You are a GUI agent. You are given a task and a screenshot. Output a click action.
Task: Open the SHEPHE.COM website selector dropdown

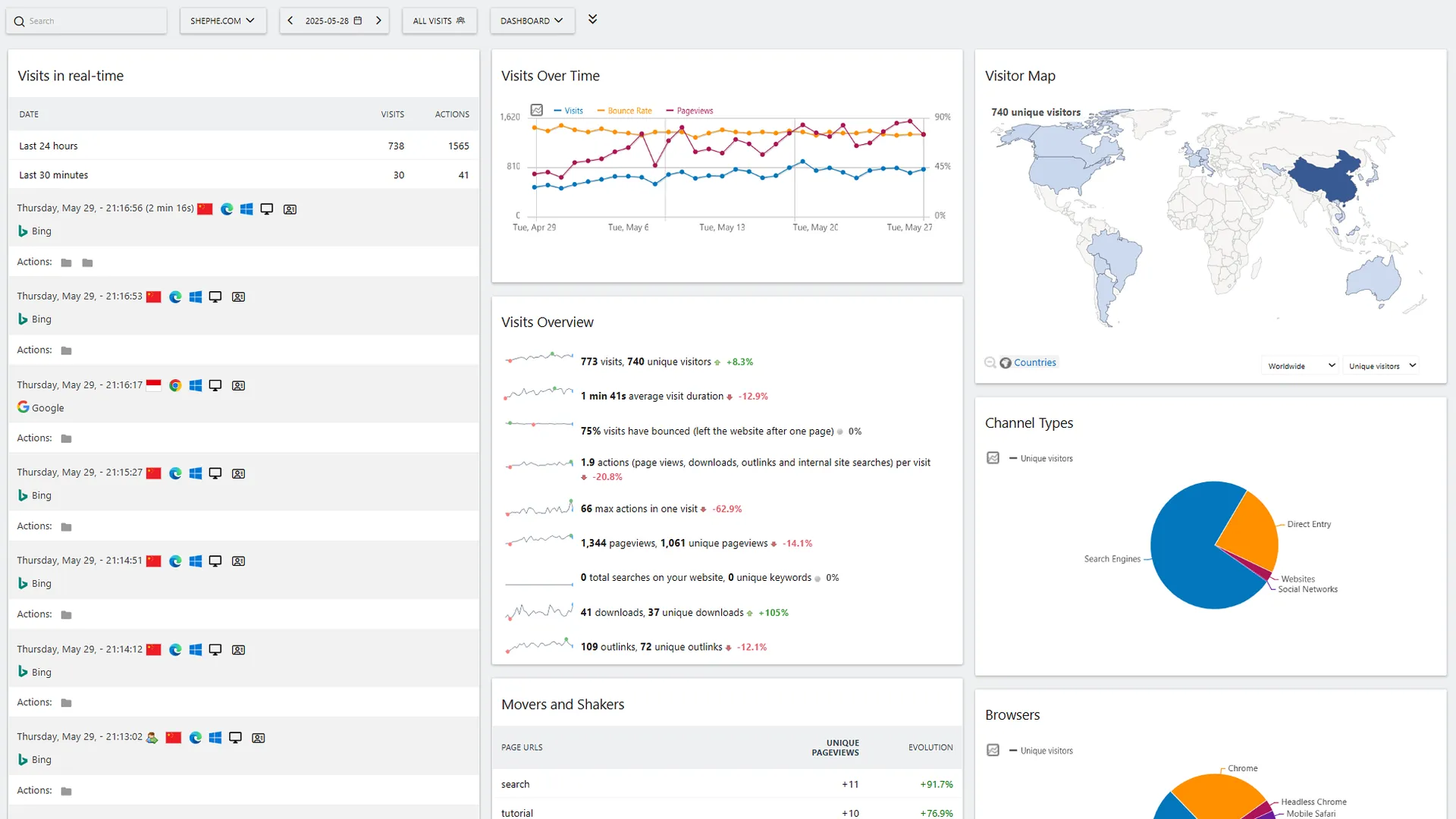222,20
